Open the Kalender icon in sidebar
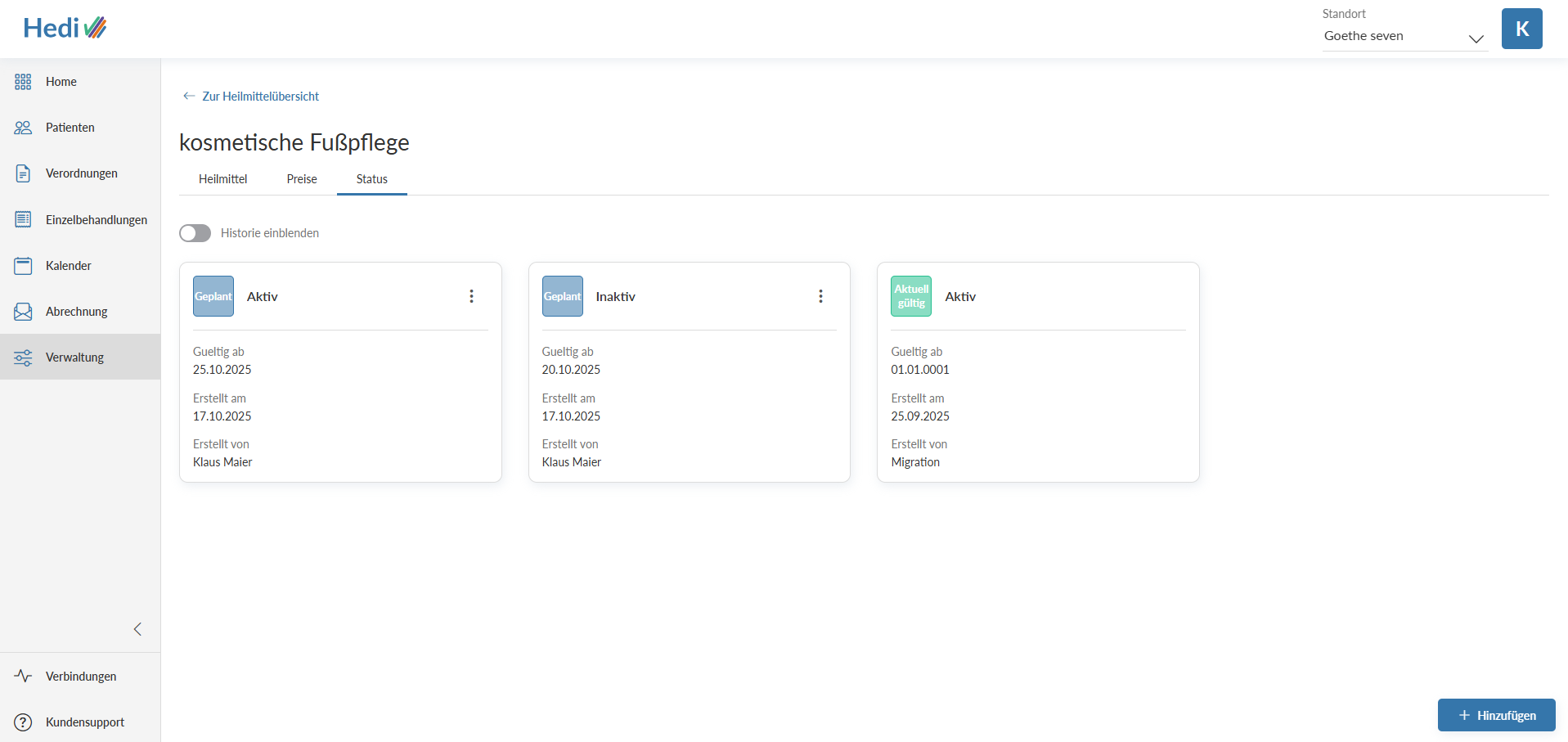The image size is (1568, 742). click(x=23, y=266)
